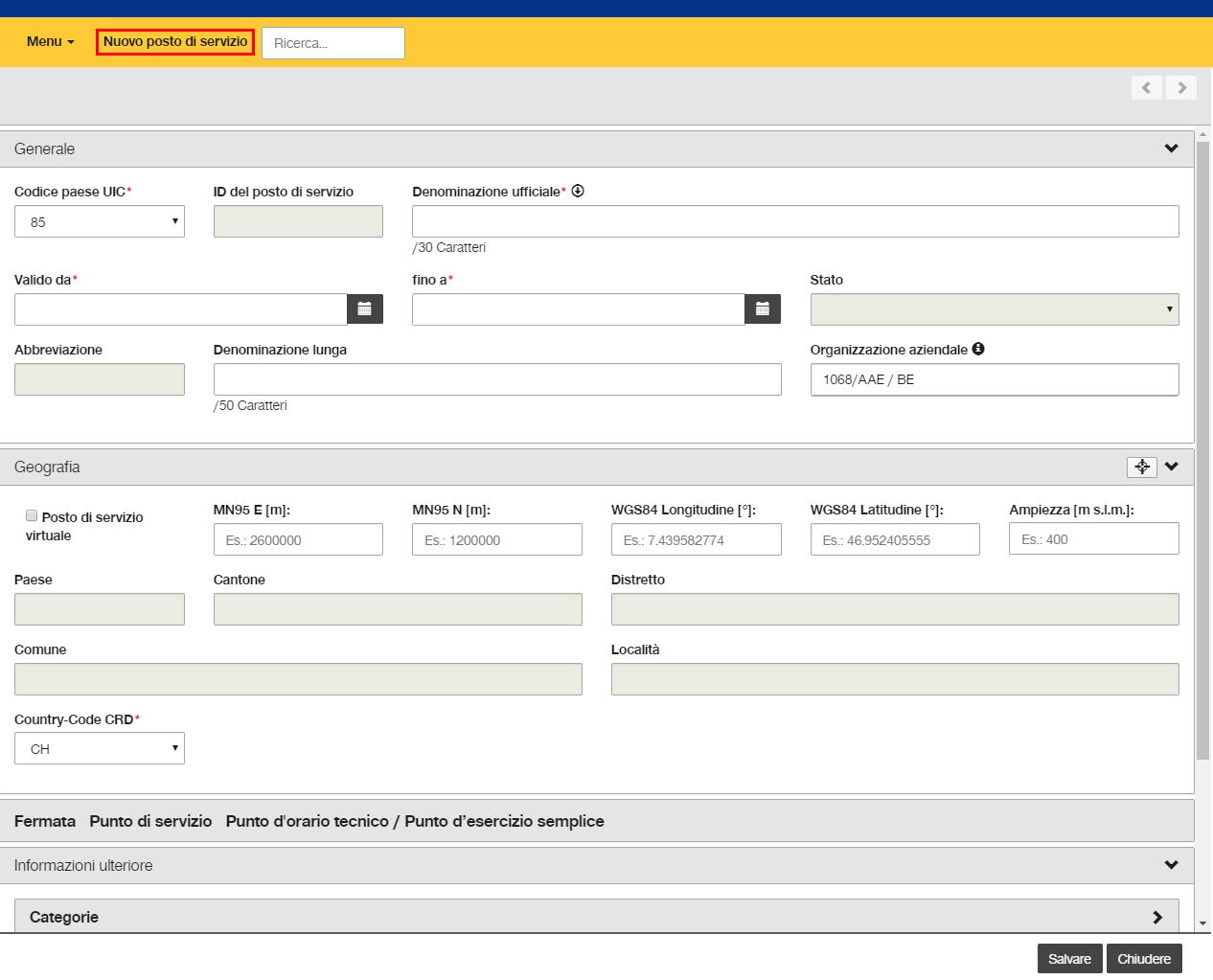This screenshot has width=1213, height=980.
Task: Click the Comune field
Action: tap(298, 679)
